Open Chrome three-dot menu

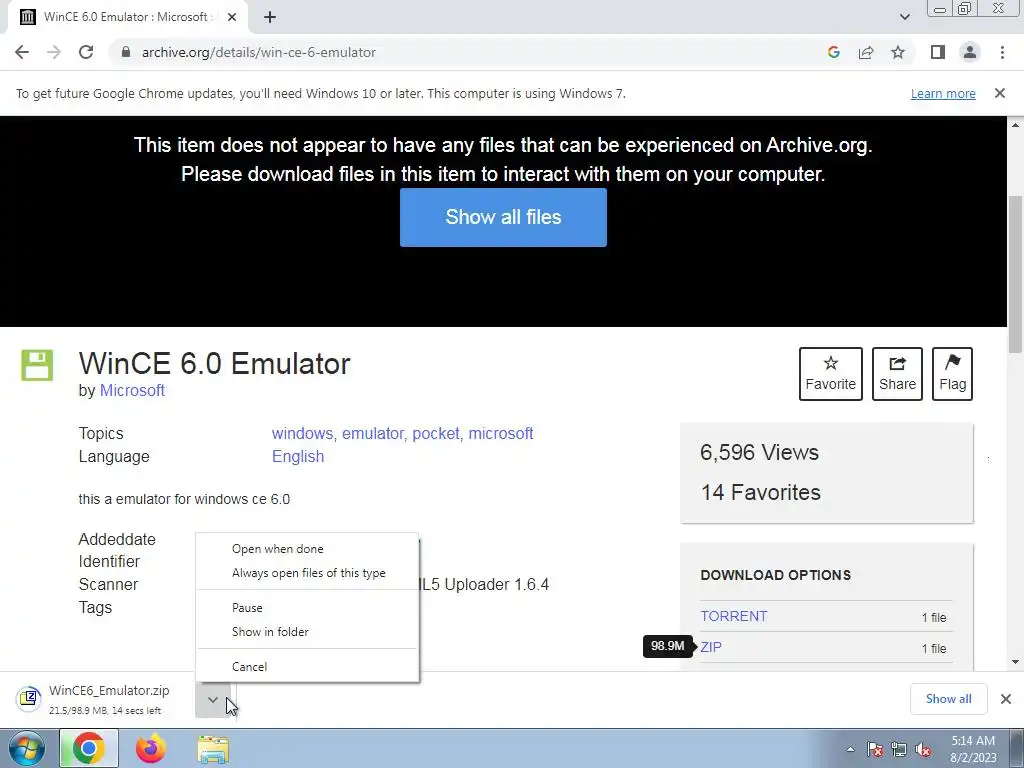(x=1002, y=52)
